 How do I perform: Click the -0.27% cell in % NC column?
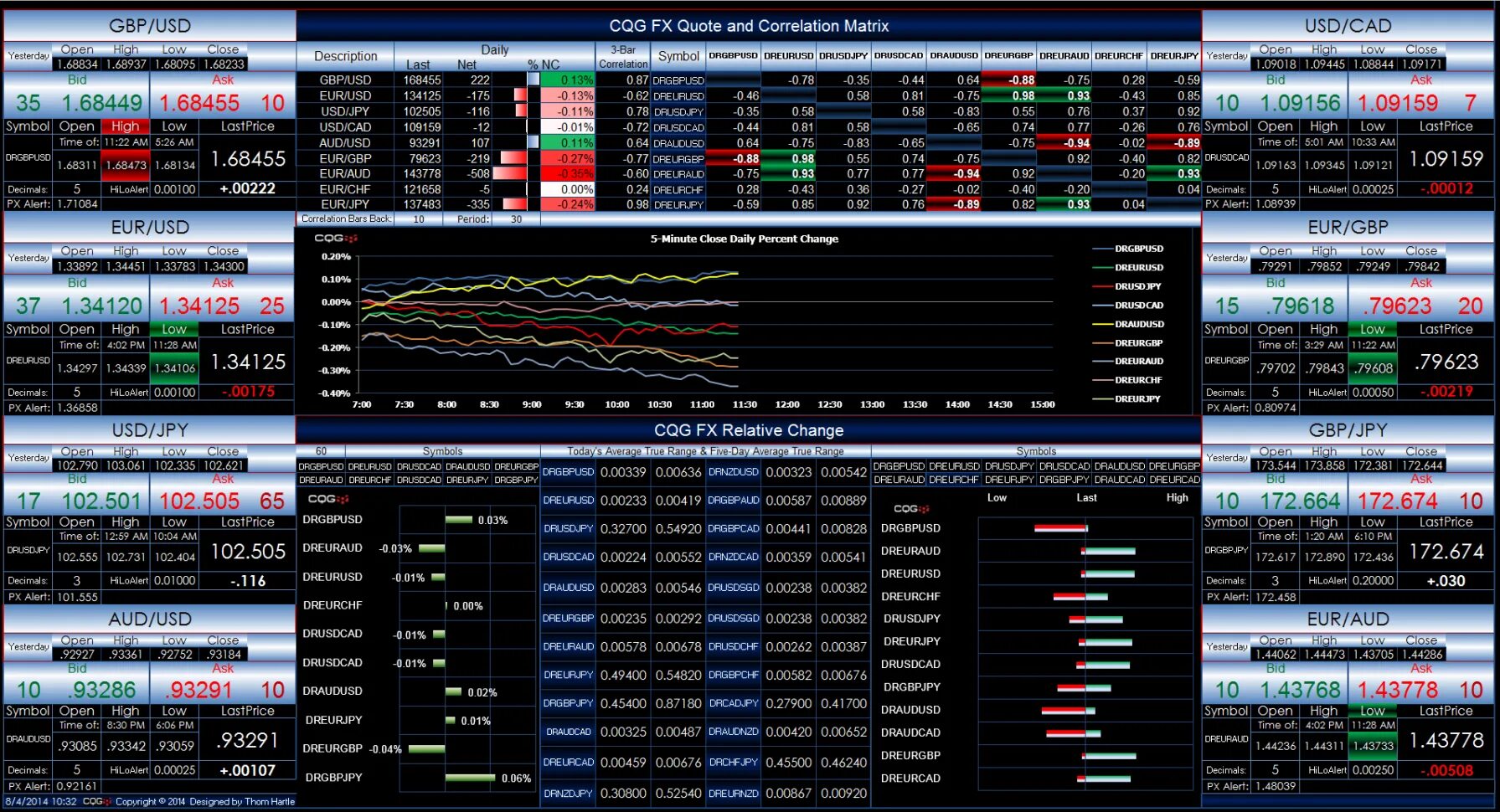coord(568,158)
